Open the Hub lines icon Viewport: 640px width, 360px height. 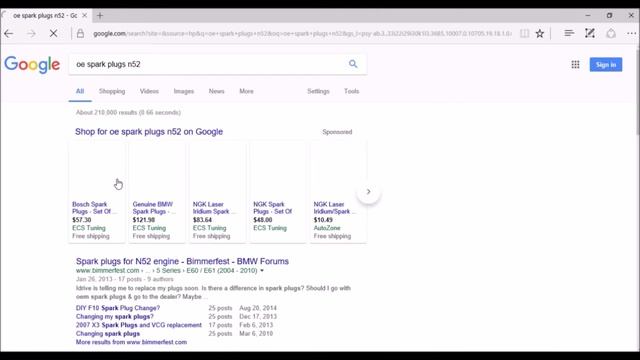[569, 33]
